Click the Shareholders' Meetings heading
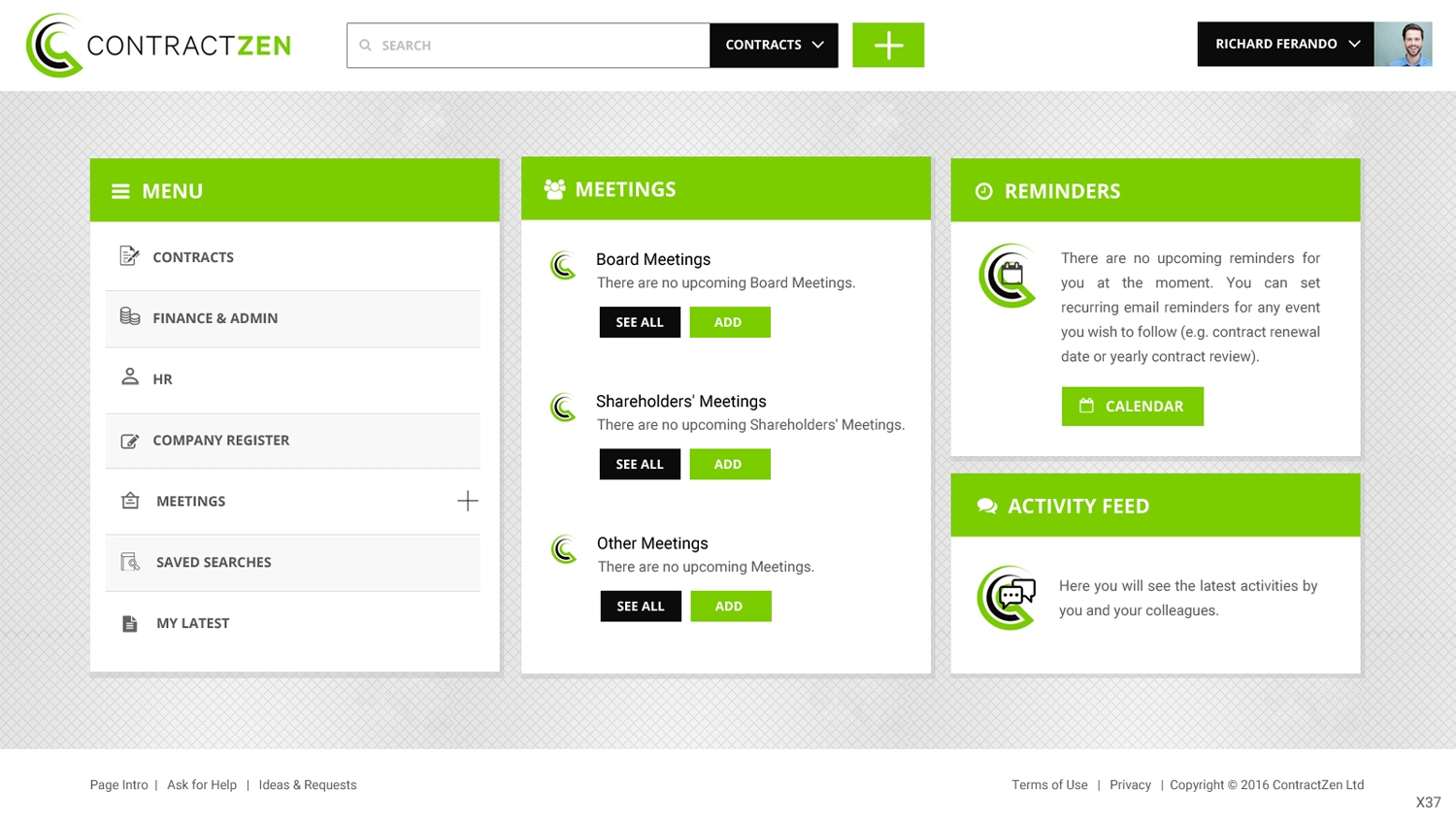1456x821 pixels. pyautogui.click(x=681, y=401)
